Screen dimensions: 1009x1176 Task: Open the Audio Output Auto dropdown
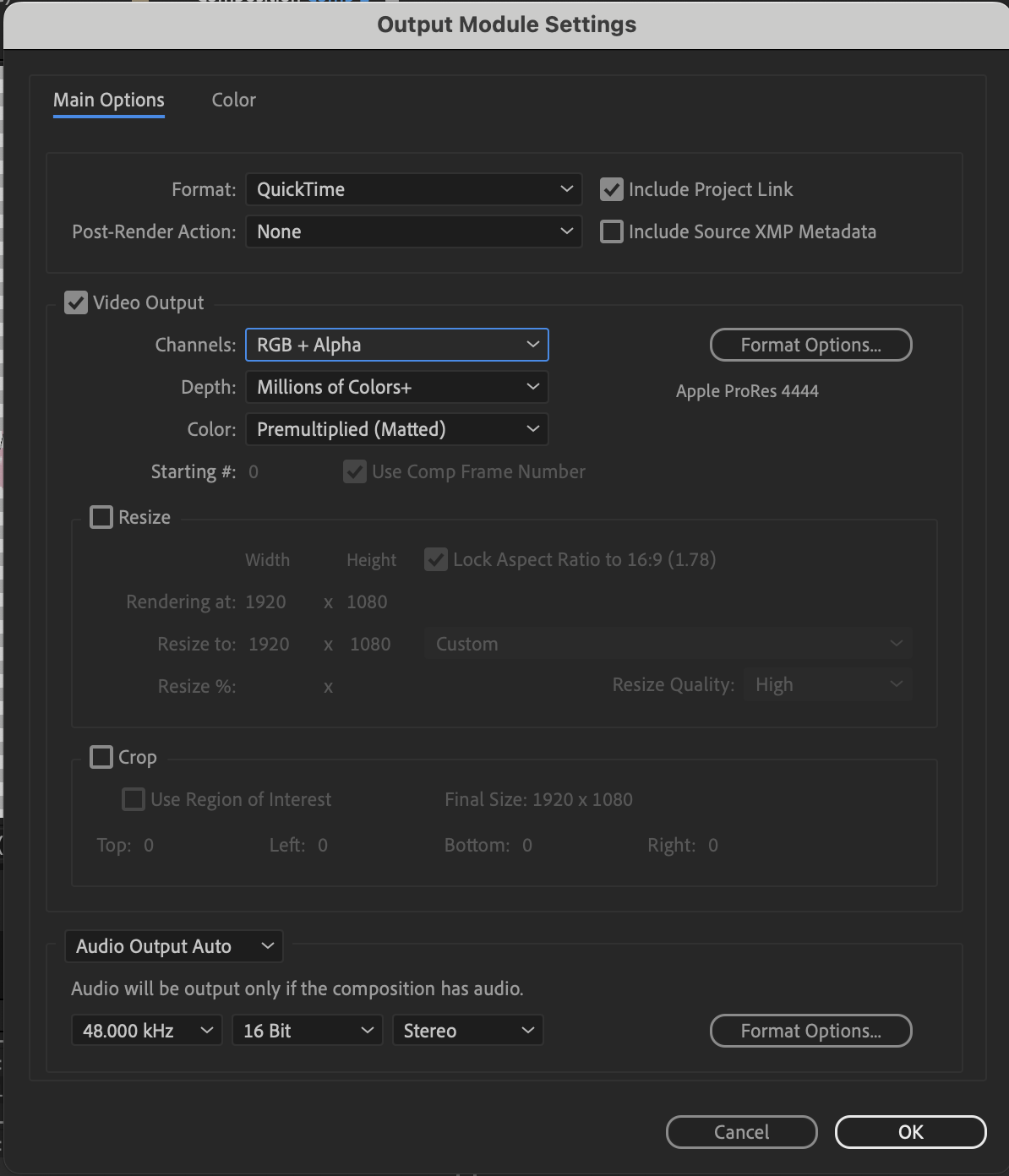click(x=173, y=946)
